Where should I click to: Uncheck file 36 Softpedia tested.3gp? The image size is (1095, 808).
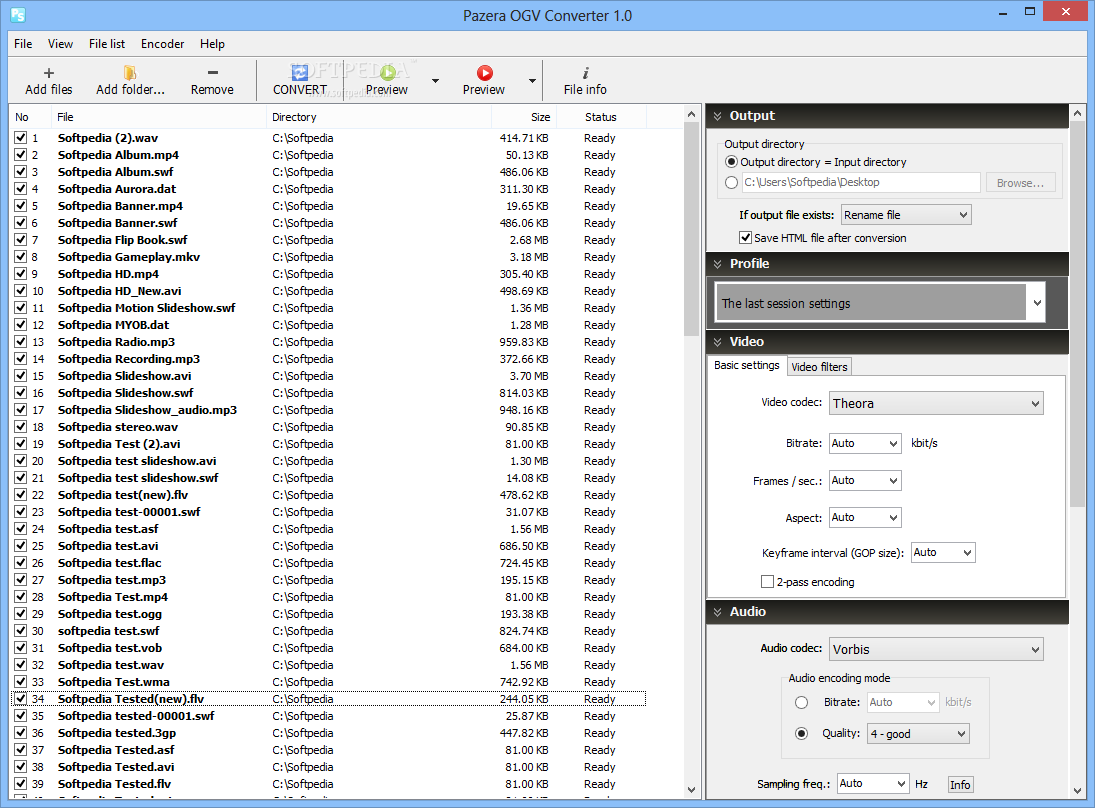point(20,733)
